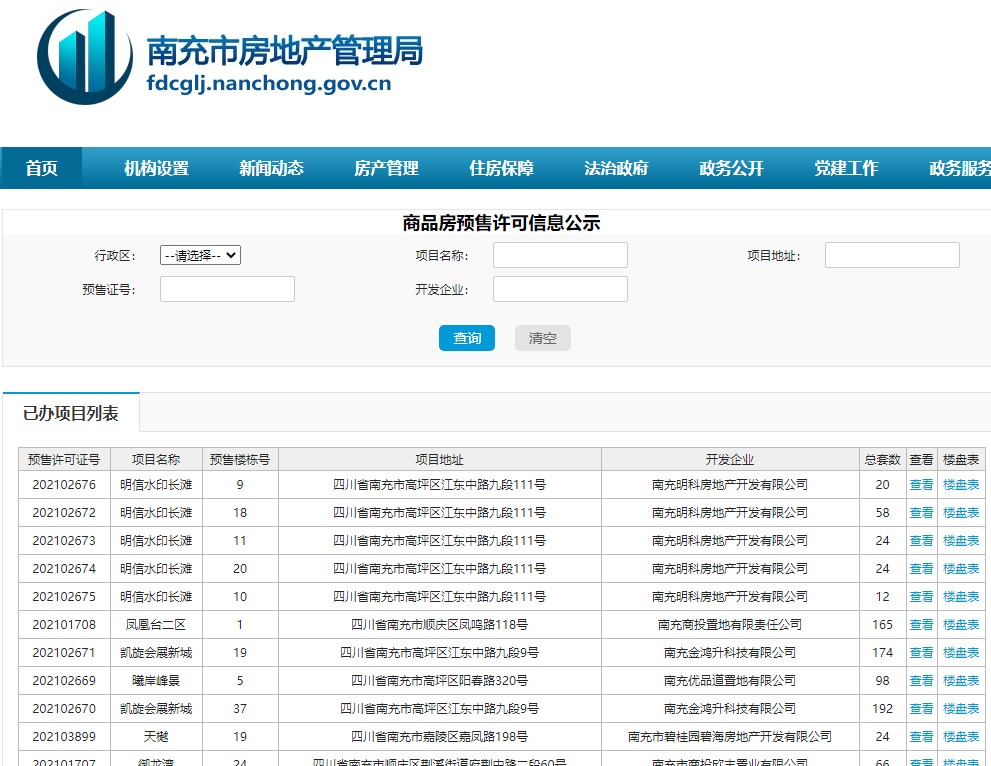The image size is (991, 766).
Task: Click the 开发企业 table column header
Action: (x=730, y=459)
